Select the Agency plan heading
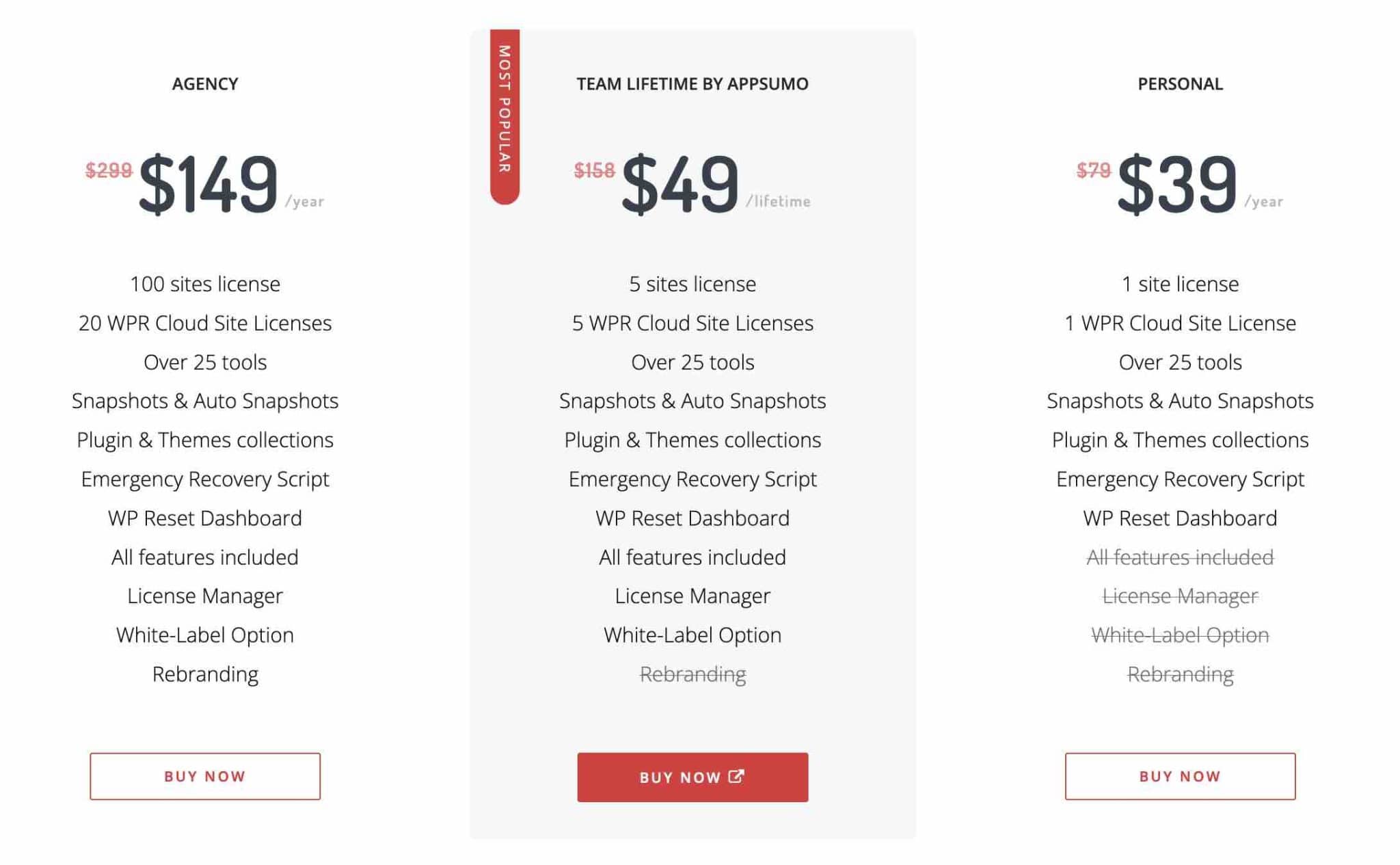The height and width of the screenshot is (865, 1400). coord(205,84)
